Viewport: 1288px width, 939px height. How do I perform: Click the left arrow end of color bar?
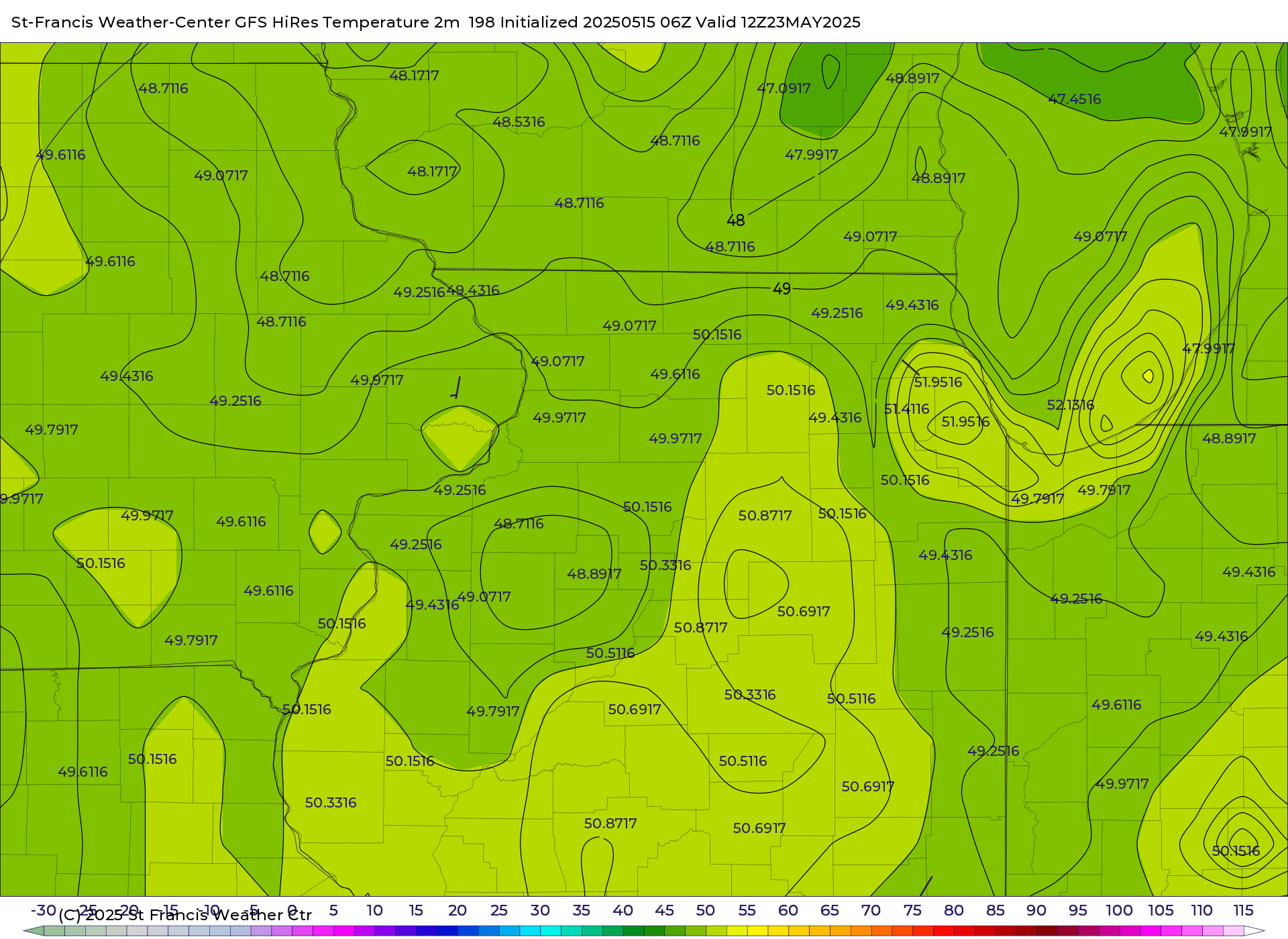click(34, 931)
